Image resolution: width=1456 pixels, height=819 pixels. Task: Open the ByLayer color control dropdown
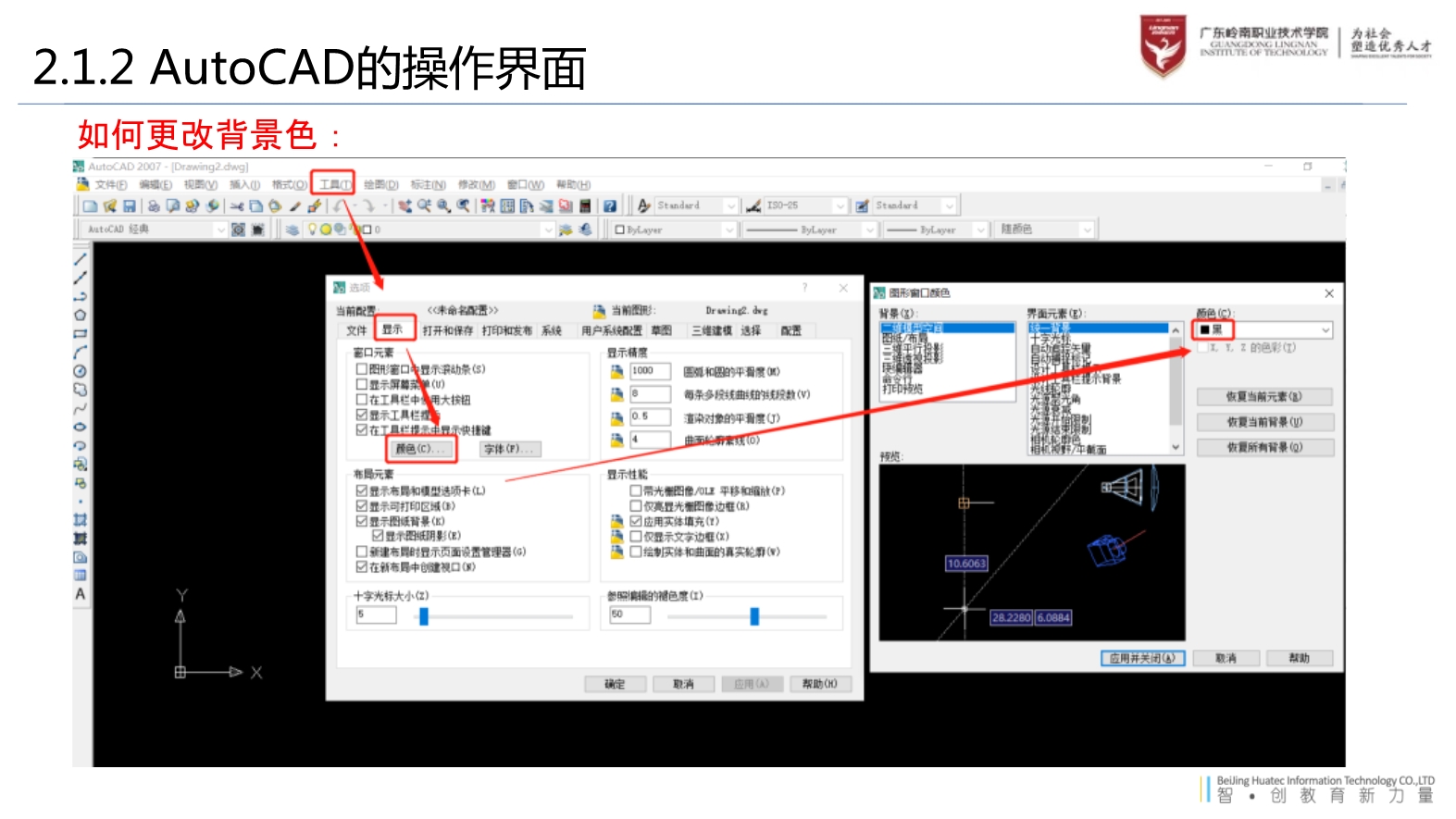point(675,230)
